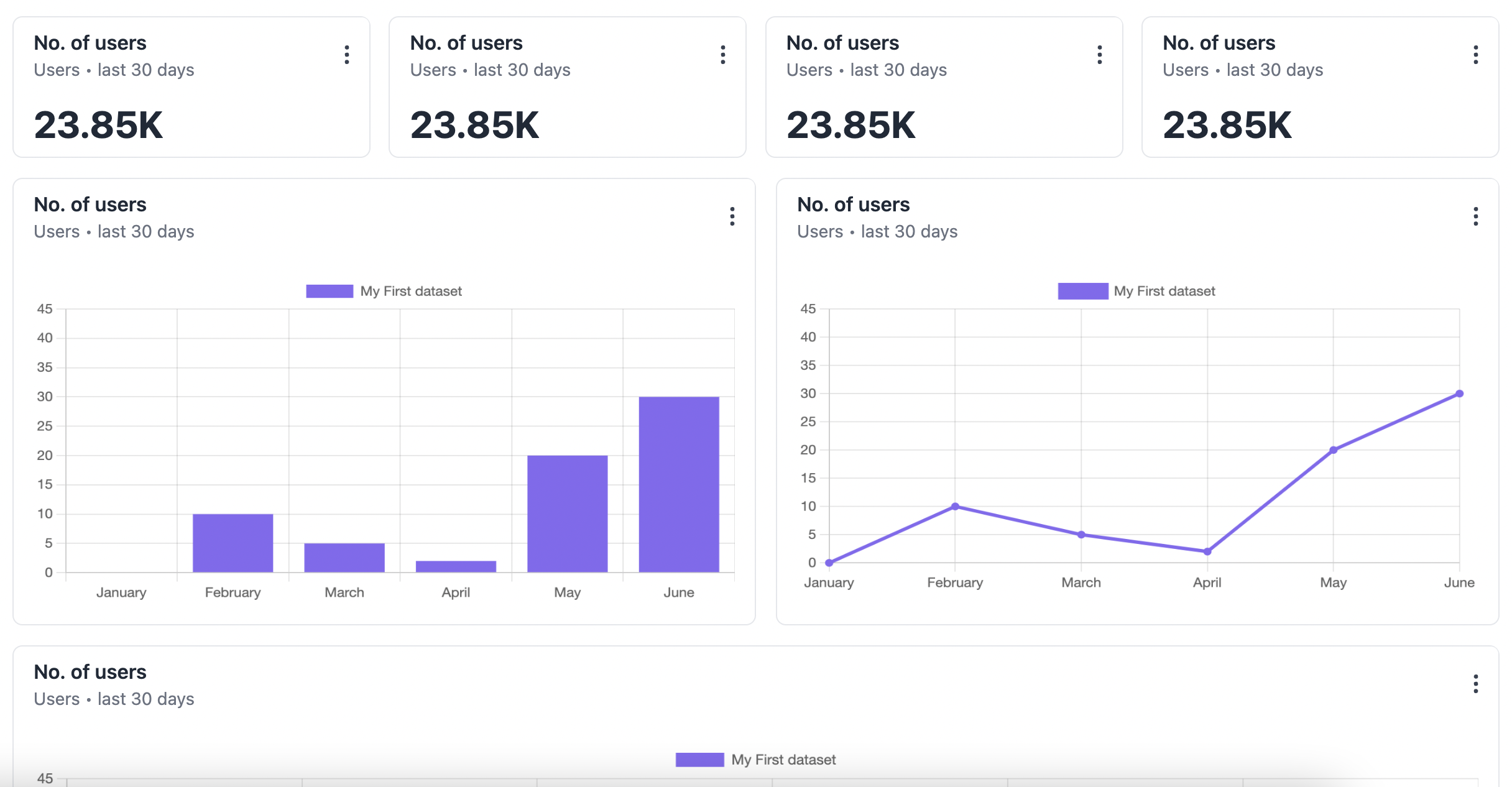This screenshot has width=1512, height=787.
Task: Toggle bottom chart's My First dataset legend
Action: (783, 760)
